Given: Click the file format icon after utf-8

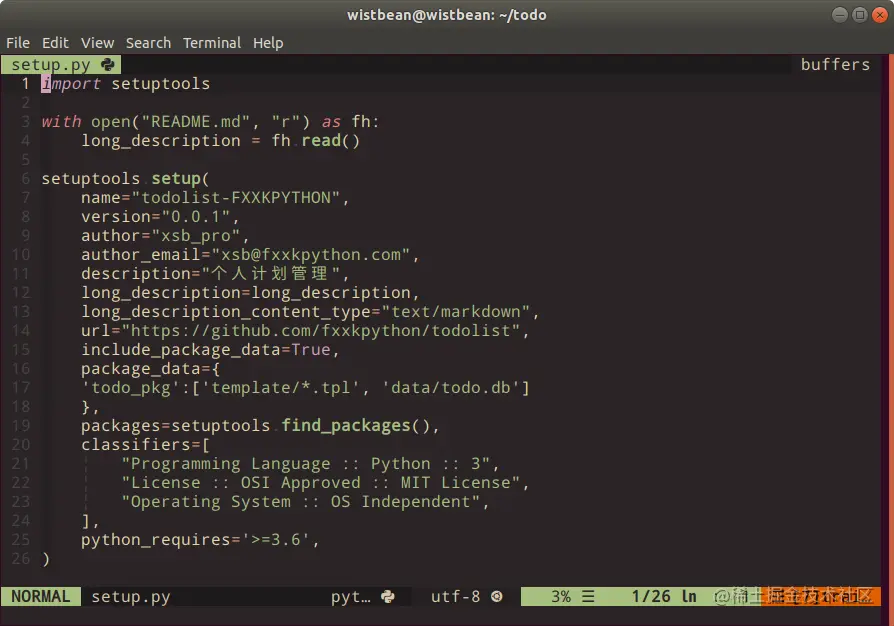Looking at the screenshot, I should point(497,596).
